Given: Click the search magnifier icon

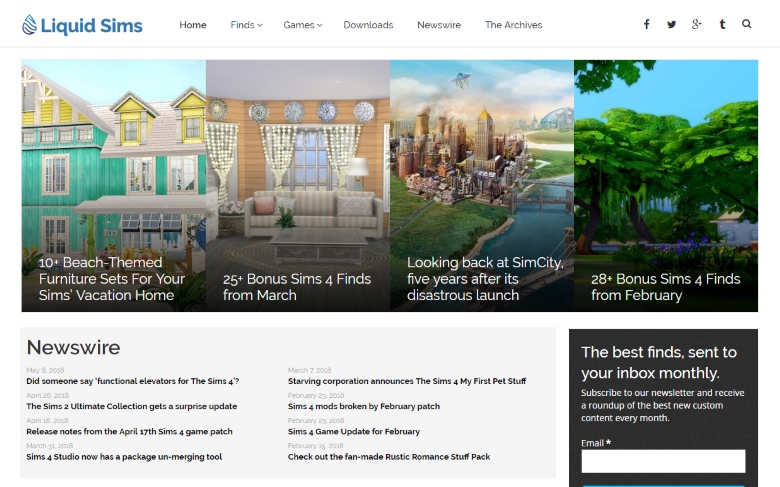Looking at the screenshot, I should (746, 23).
